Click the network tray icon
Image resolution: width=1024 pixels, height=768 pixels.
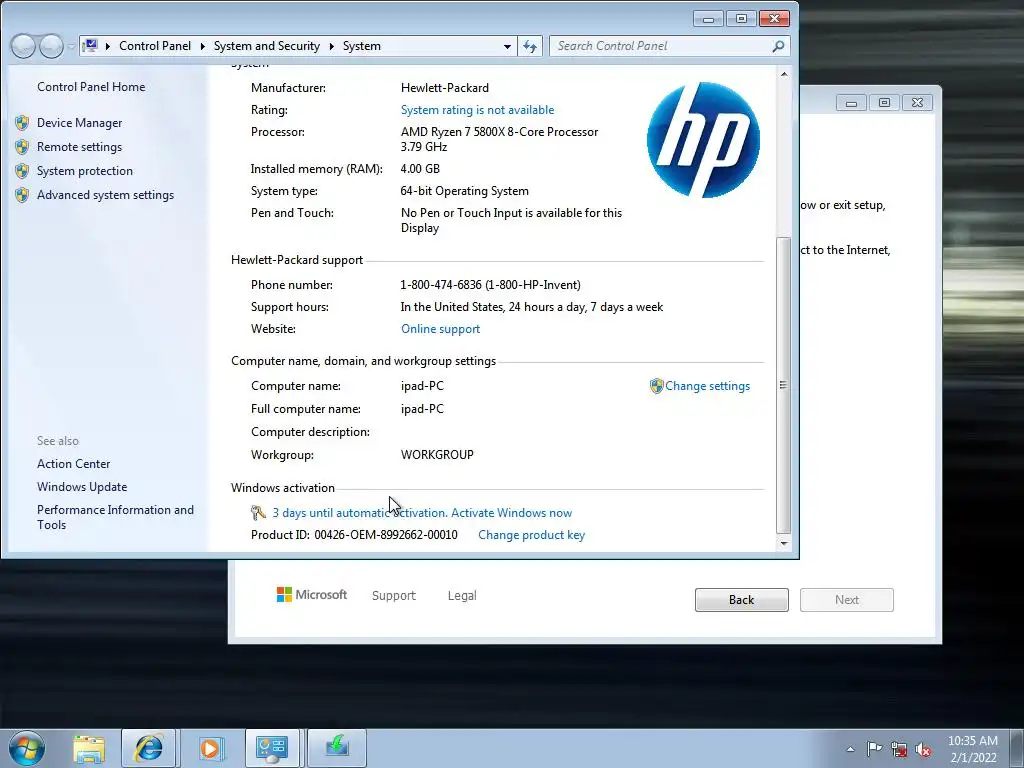click(x=899, y=749)
